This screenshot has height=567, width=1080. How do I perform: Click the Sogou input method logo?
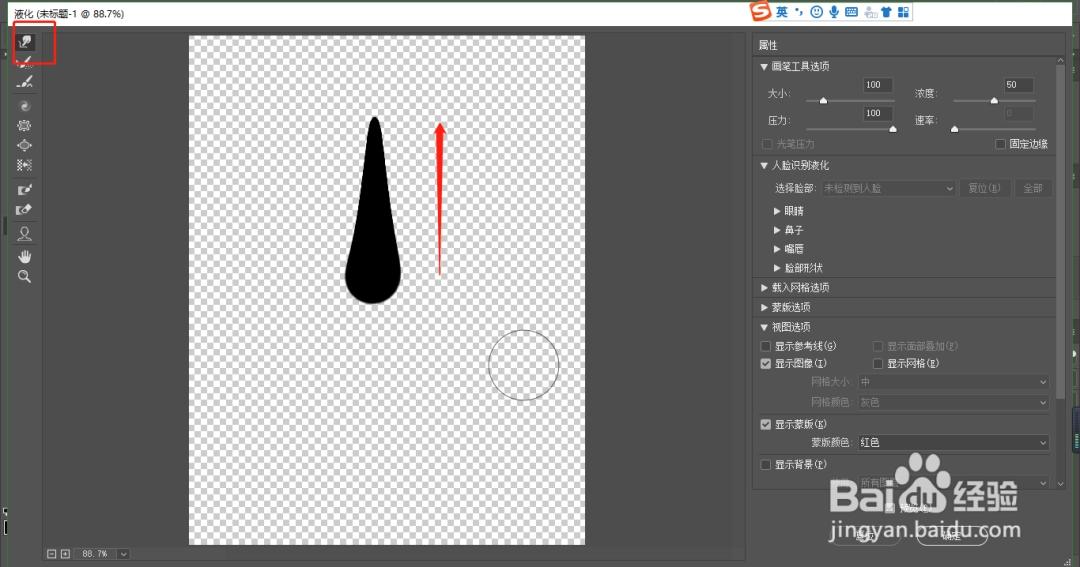760,11
